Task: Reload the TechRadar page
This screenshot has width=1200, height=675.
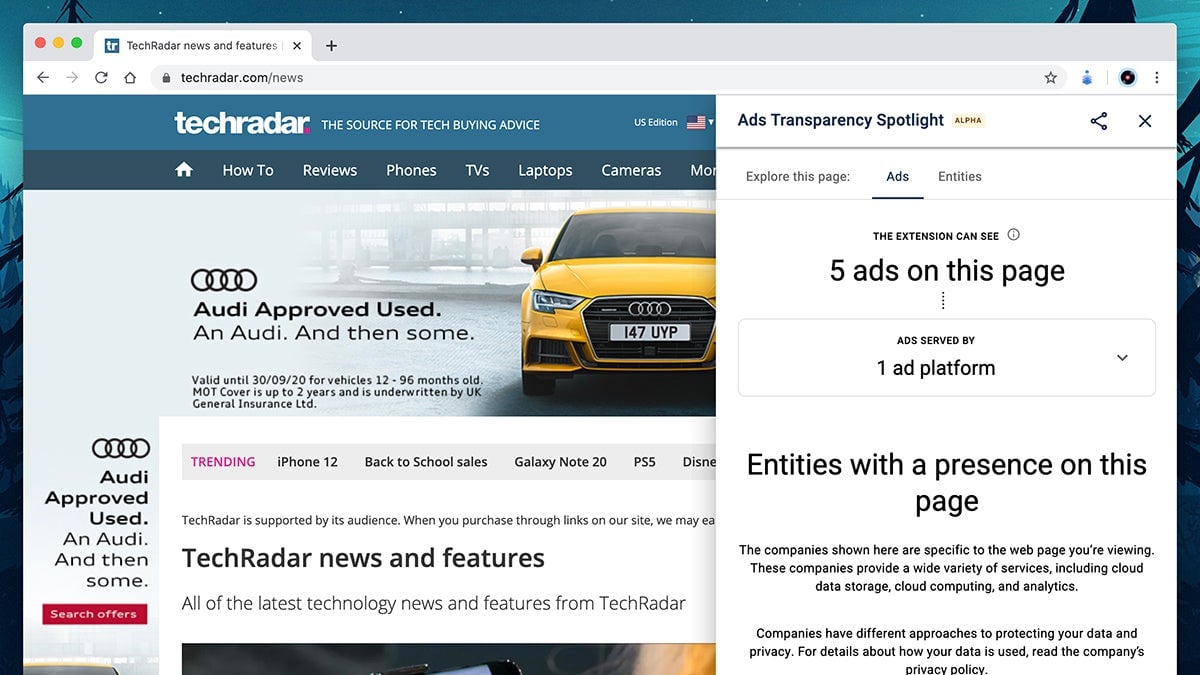Action: coord(100,77)
